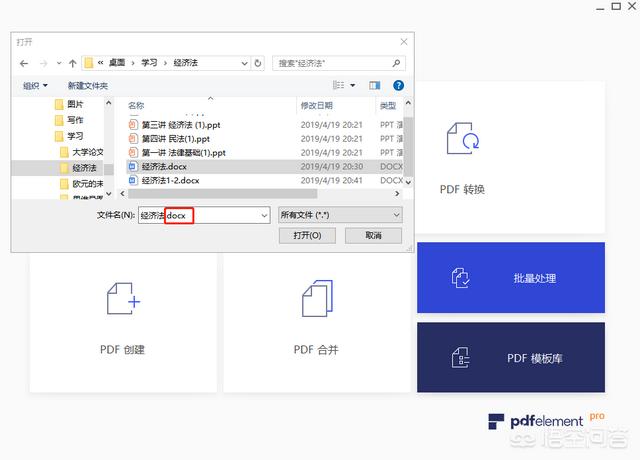Select 图片 folder in tree
This screenshot has width=640, height=460.
pos(69,104)
